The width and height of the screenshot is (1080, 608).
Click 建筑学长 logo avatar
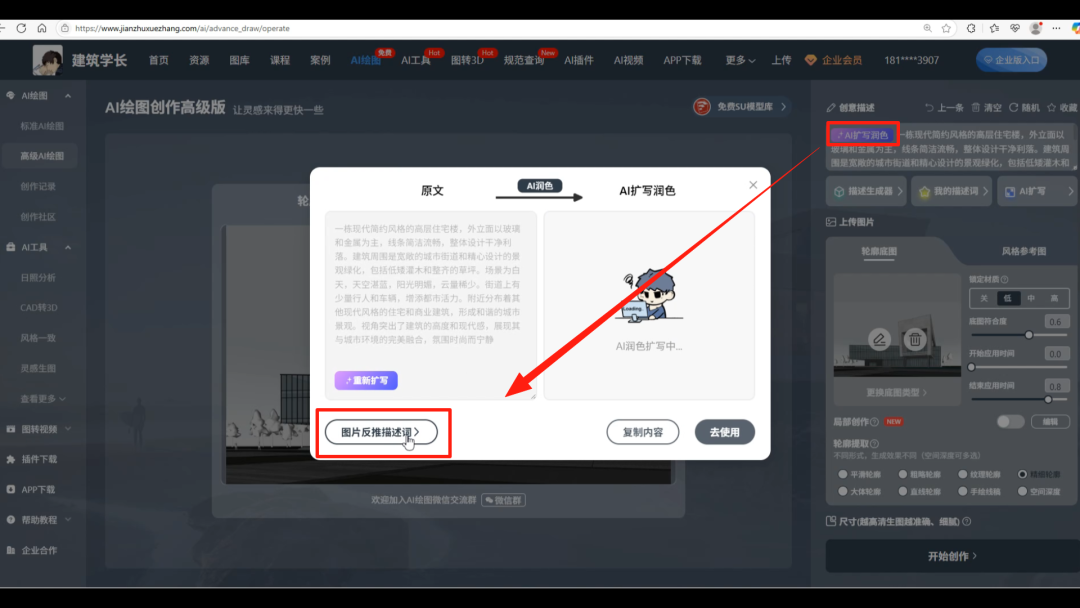coord(47,60)
